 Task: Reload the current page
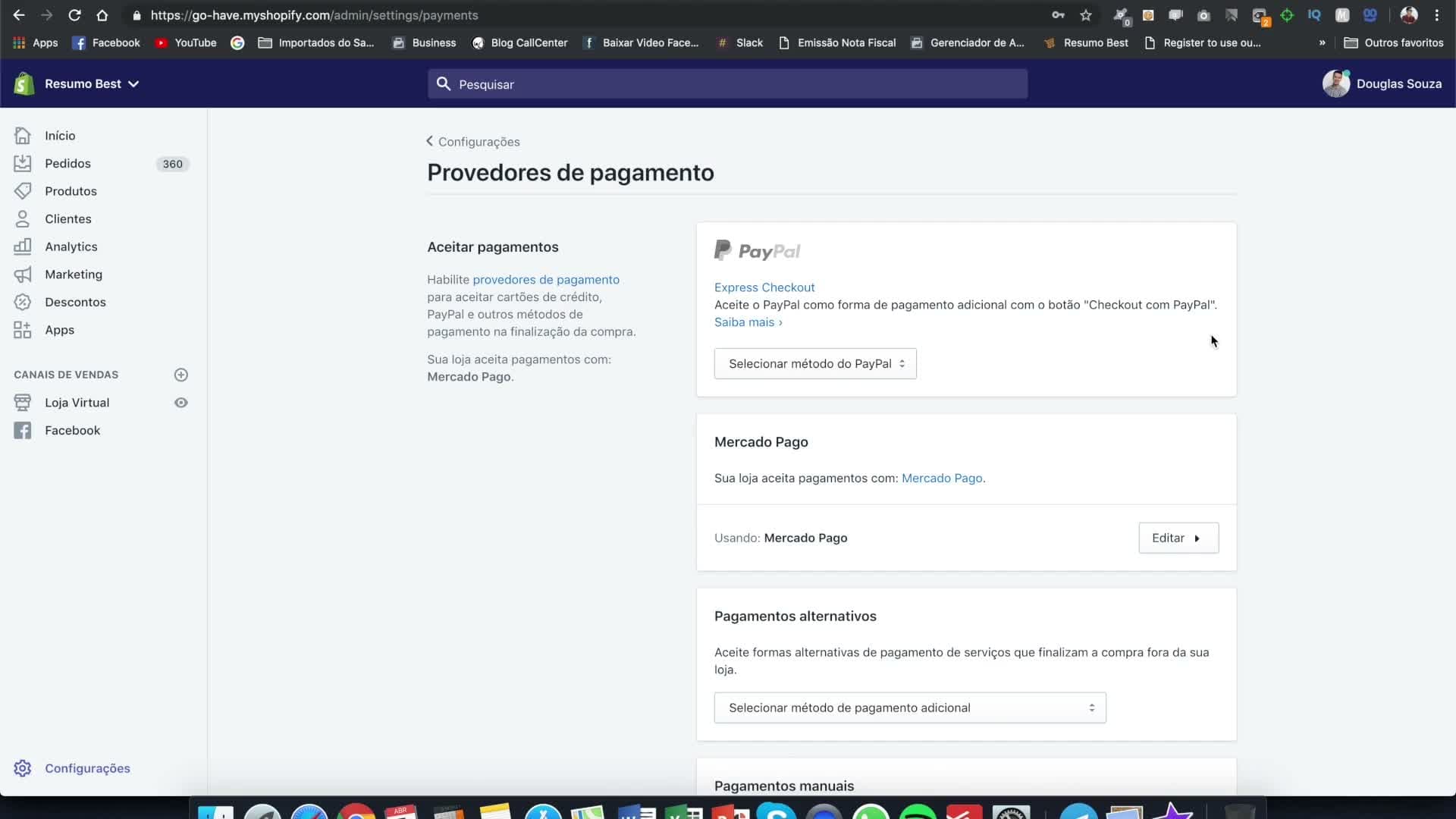pos(74,15)
